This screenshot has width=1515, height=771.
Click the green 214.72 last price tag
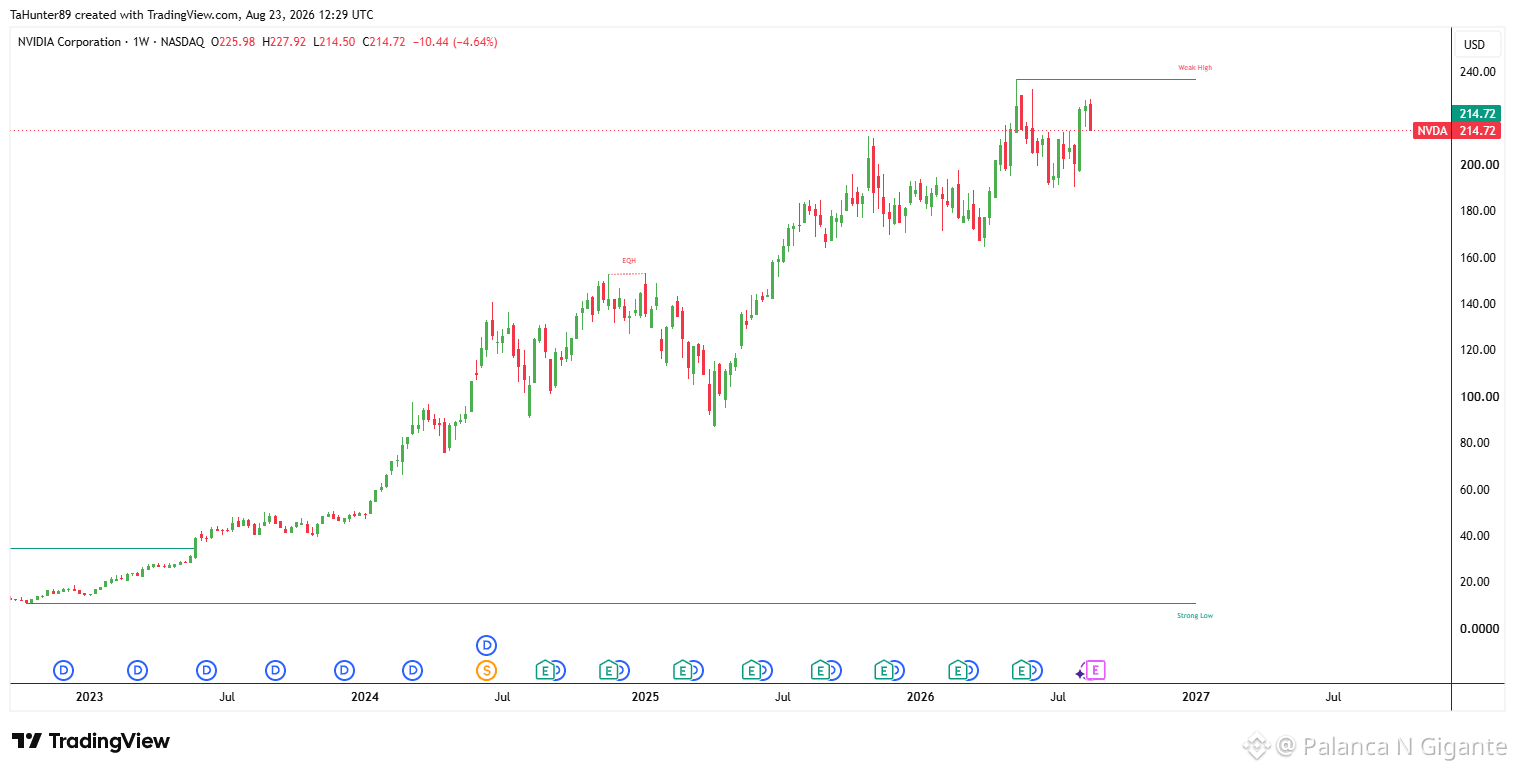tap(1477, 114)
